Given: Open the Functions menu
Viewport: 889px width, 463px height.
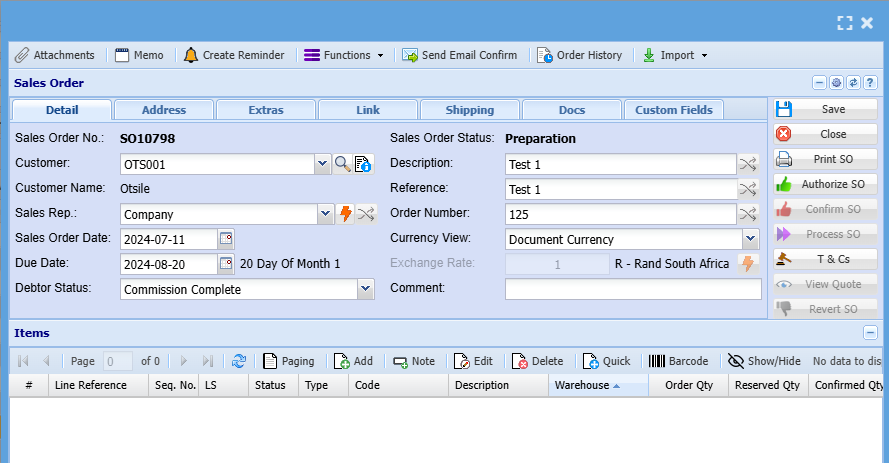Looking at the screenshot, I should pos(344,55).
